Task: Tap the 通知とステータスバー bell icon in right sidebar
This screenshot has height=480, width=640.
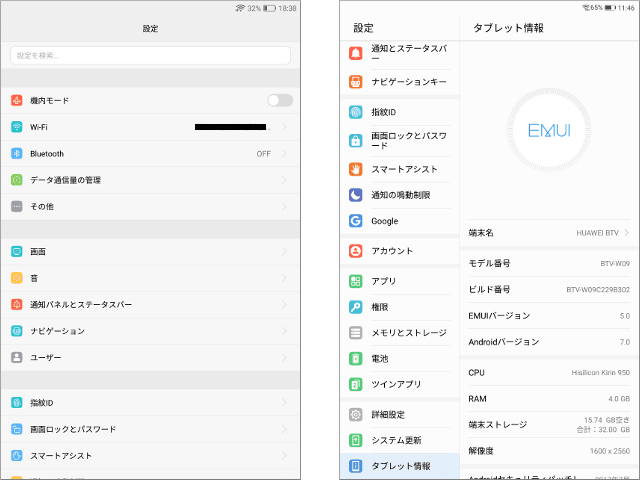Action: point(356,53)
